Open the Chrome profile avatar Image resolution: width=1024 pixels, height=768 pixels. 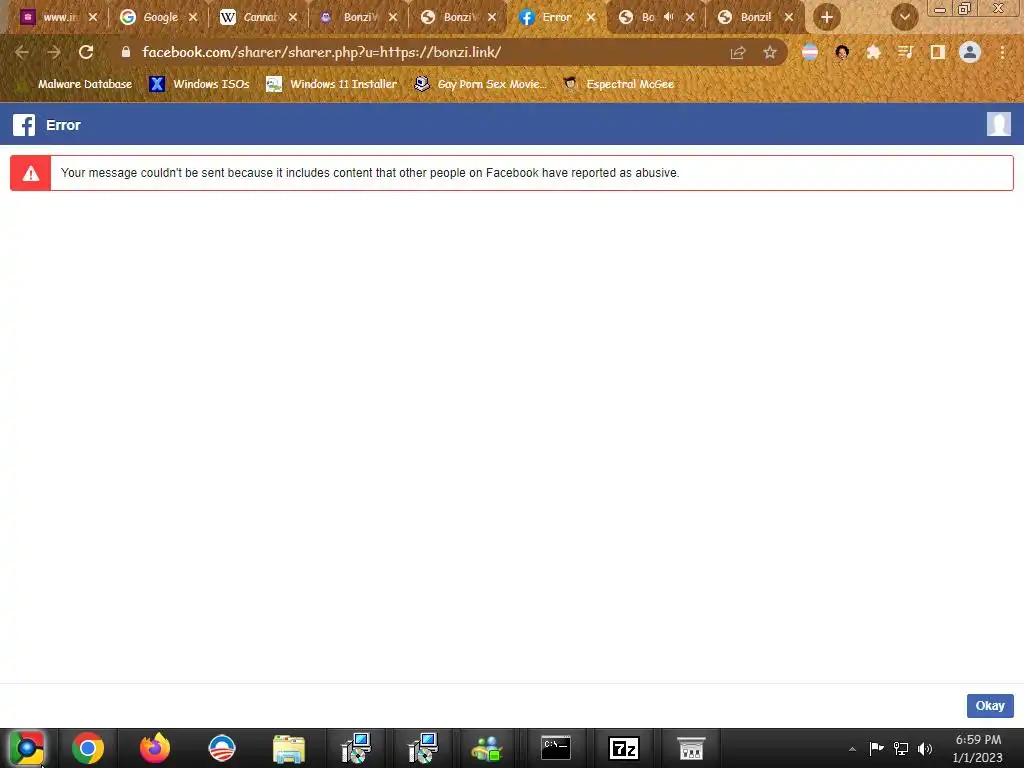970,52
